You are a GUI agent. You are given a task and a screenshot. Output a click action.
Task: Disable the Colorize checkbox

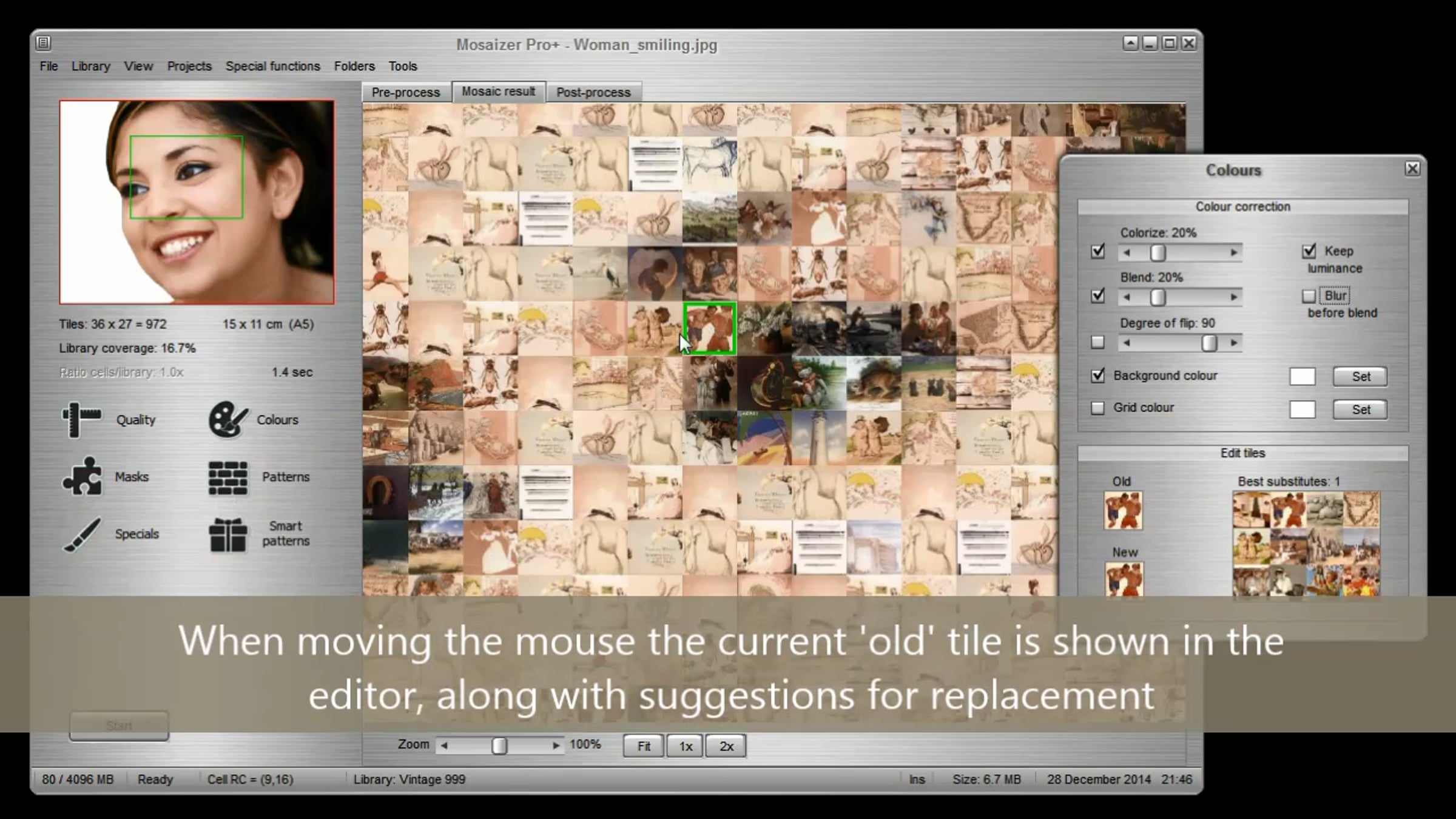[x=1097, y=251]
